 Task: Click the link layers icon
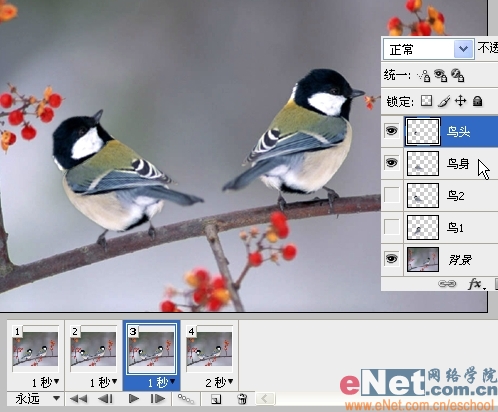pyautogui.click(x=447, y=284)
